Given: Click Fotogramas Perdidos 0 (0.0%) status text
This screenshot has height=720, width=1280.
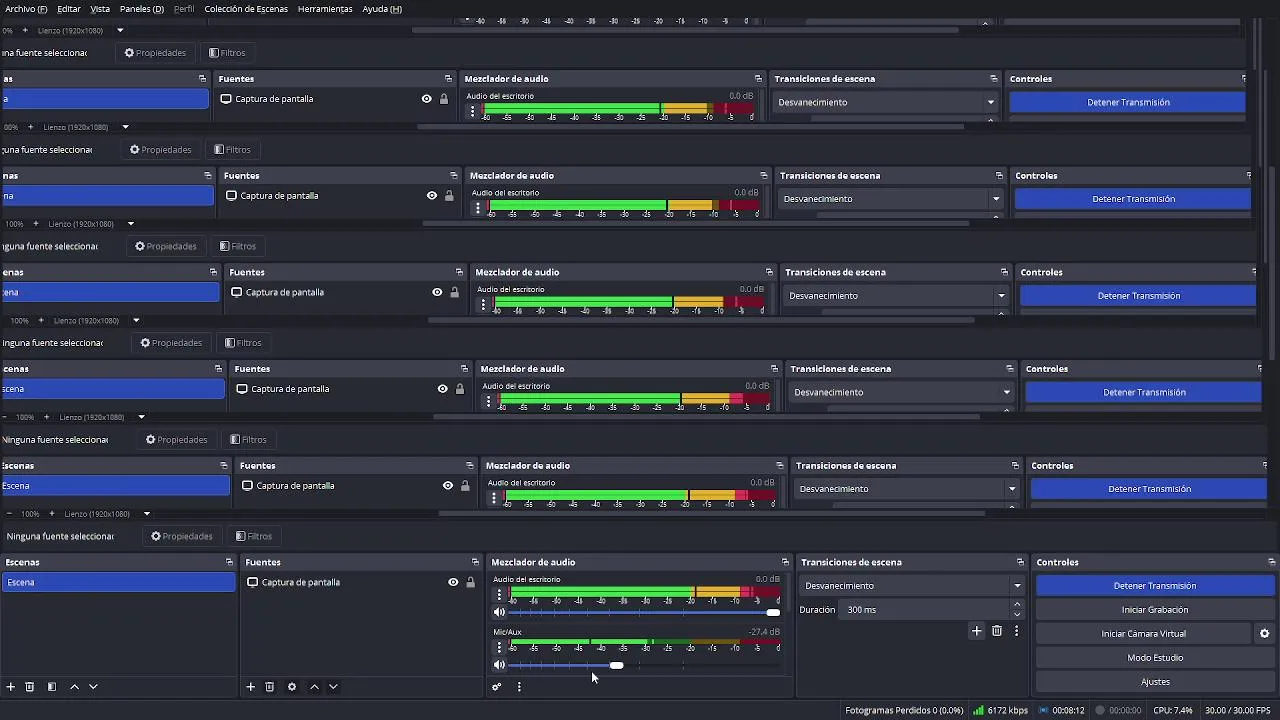Looking at the screenshot, I should [x=904, y=710].
